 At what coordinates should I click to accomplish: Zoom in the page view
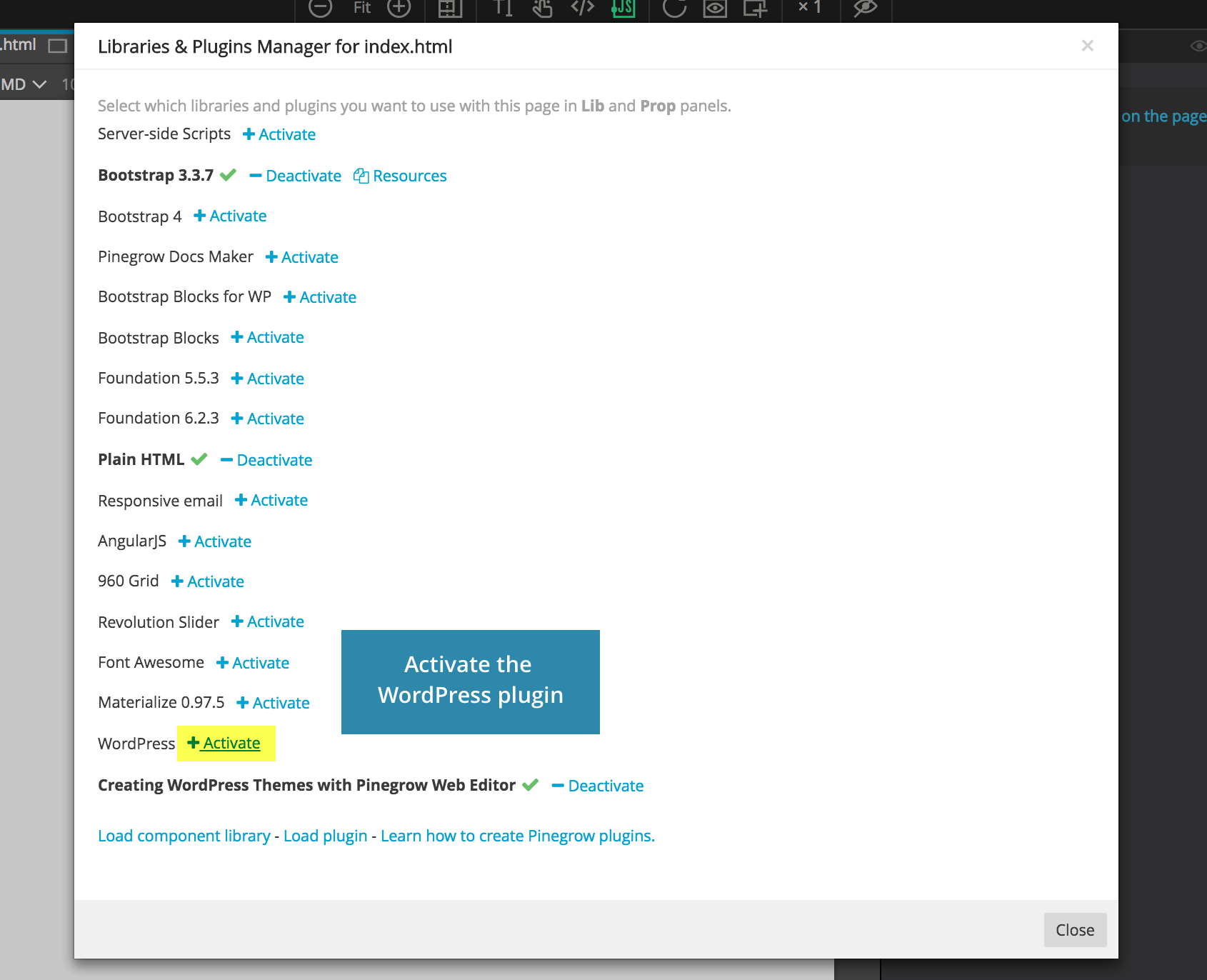399,8
